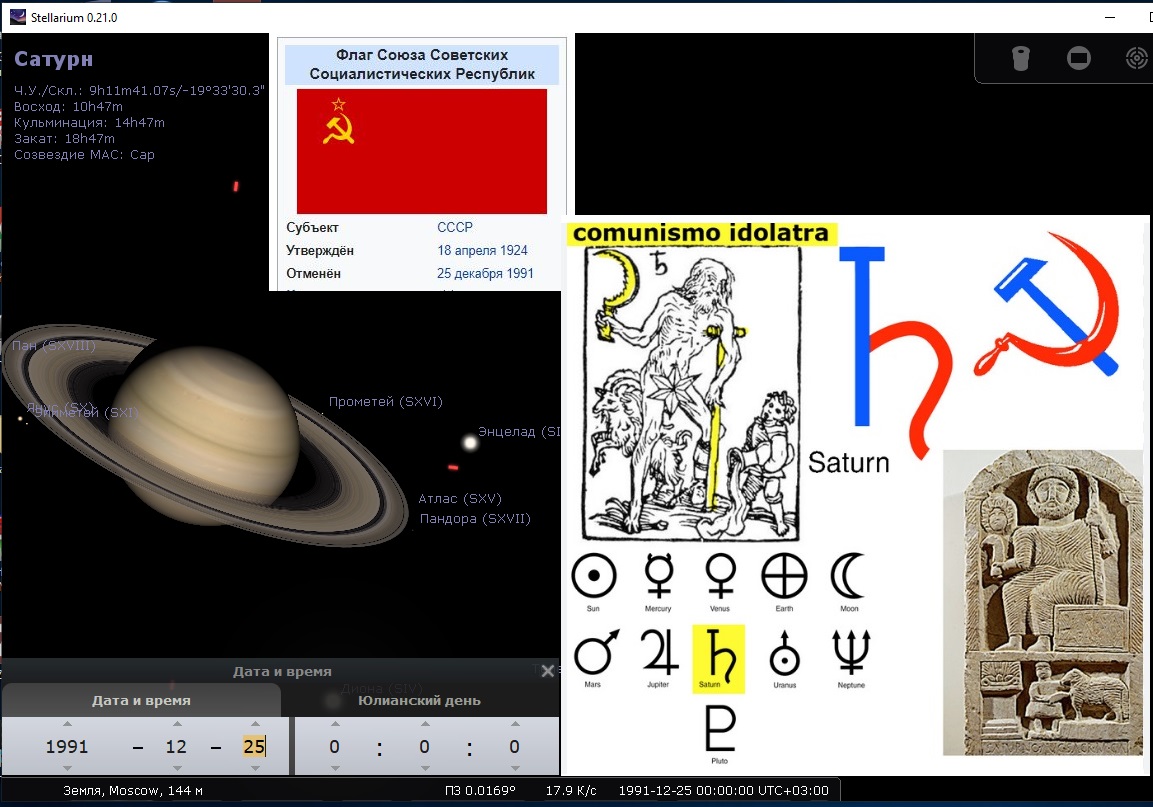Toggle the sensor frame (CCD) view icon
The image size is (1153, 807).
[x=1079, y=58]
